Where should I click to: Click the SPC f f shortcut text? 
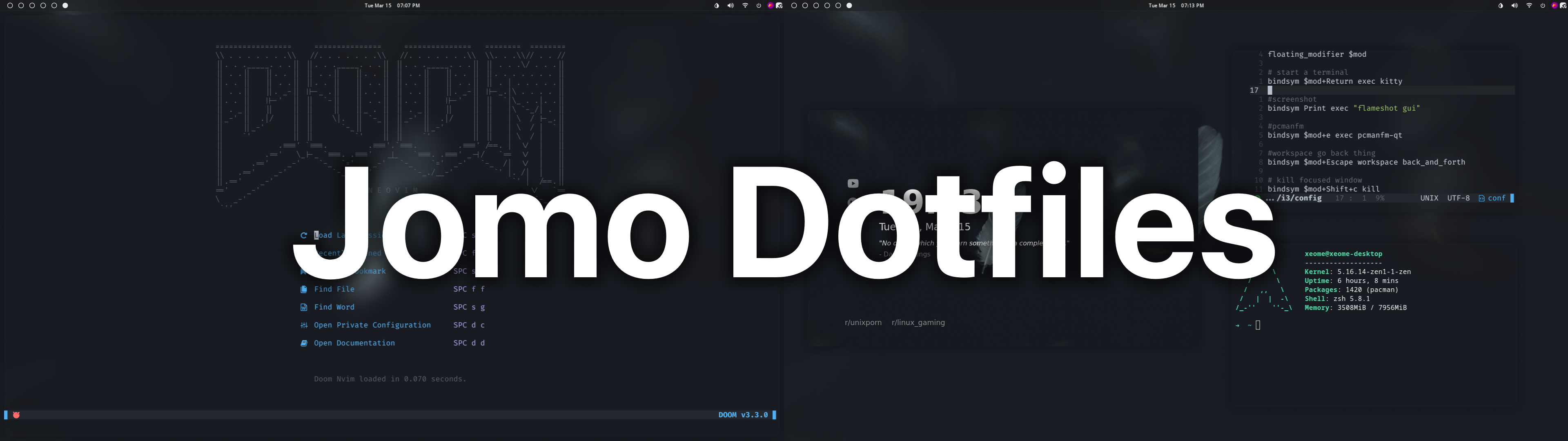pos(469,290)
